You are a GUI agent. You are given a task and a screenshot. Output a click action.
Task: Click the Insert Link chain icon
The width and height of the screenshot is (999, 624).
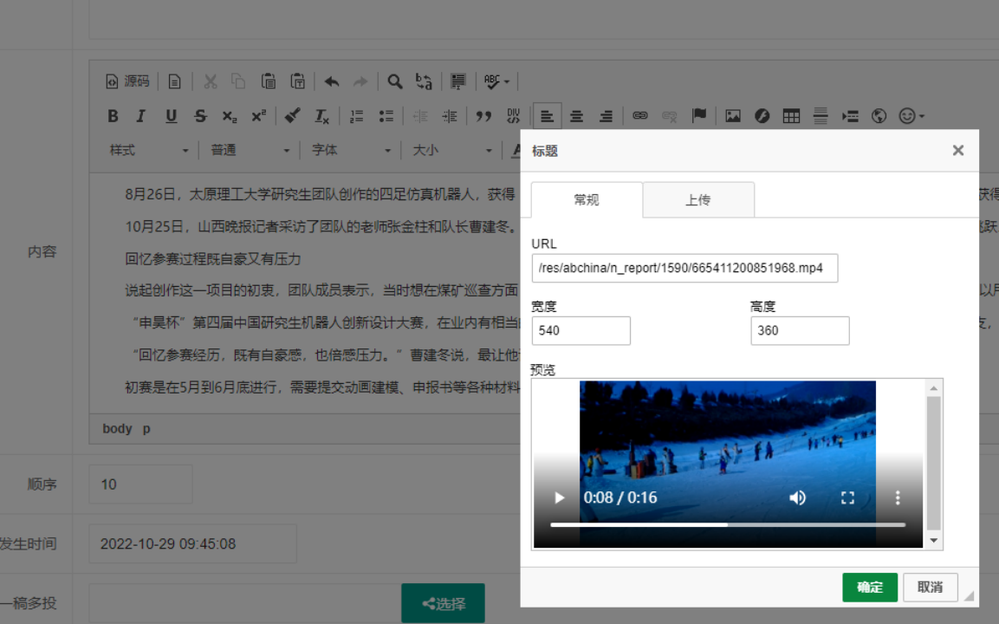click(x=640, y=116)
